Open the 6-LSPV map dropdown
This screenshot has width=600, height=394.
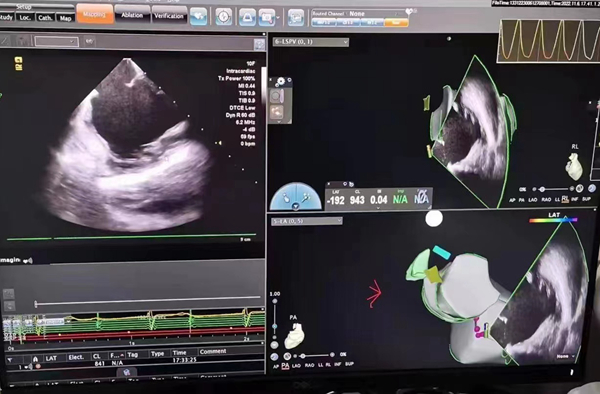point(311,42)
